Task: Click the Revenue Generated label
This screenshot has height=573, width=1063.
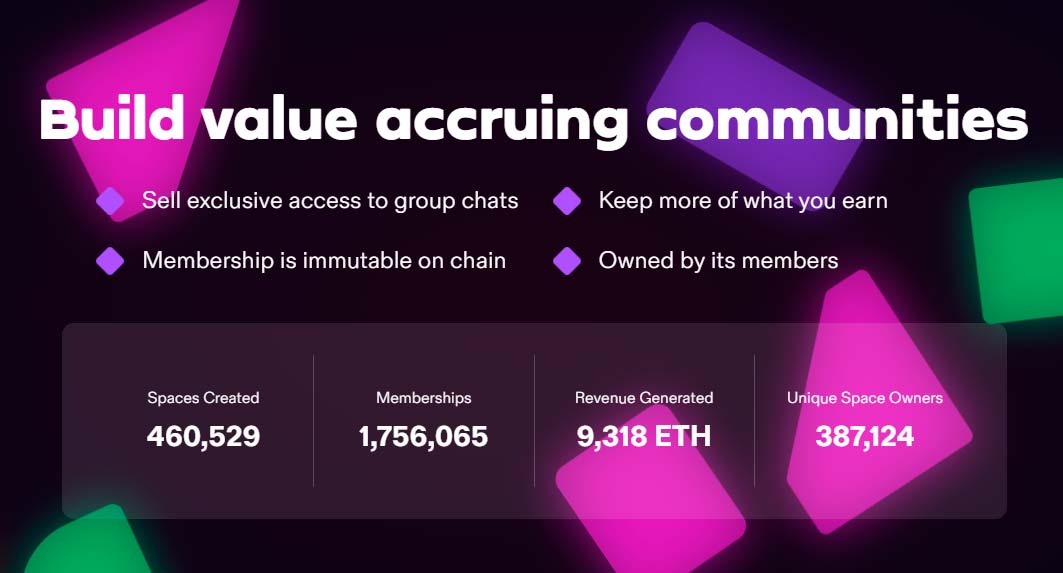Action: [644, 398]
